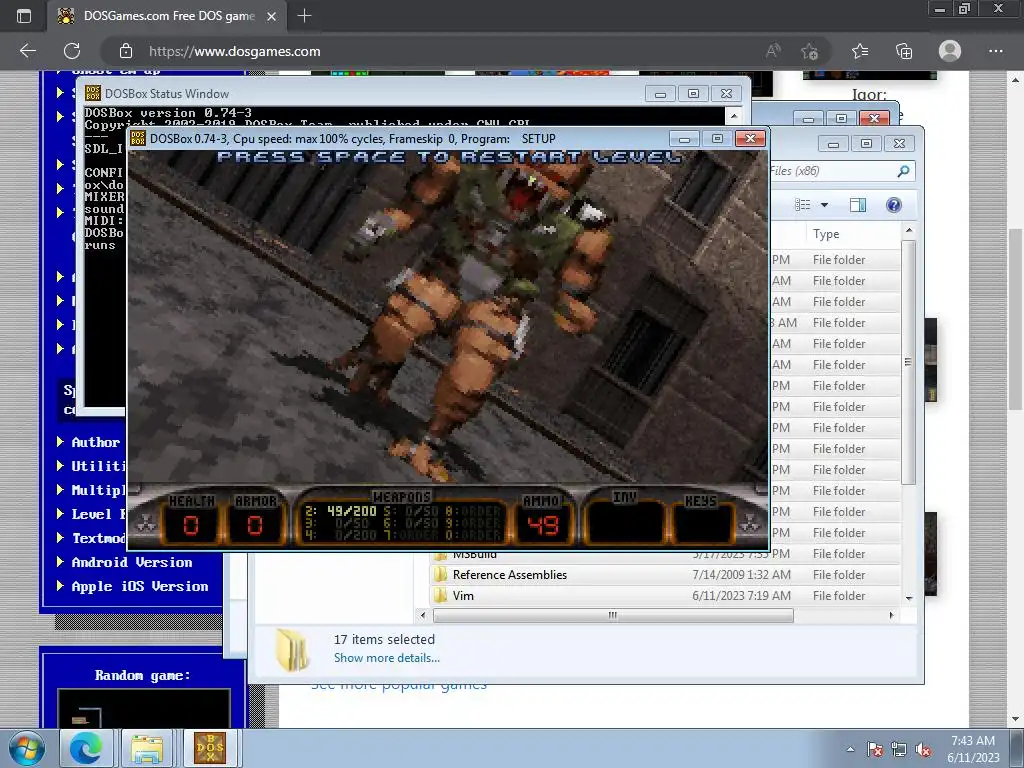Screen dimensions: 1024x768
Task: Click the File folder type of Vim
Action: coord(839,596)
